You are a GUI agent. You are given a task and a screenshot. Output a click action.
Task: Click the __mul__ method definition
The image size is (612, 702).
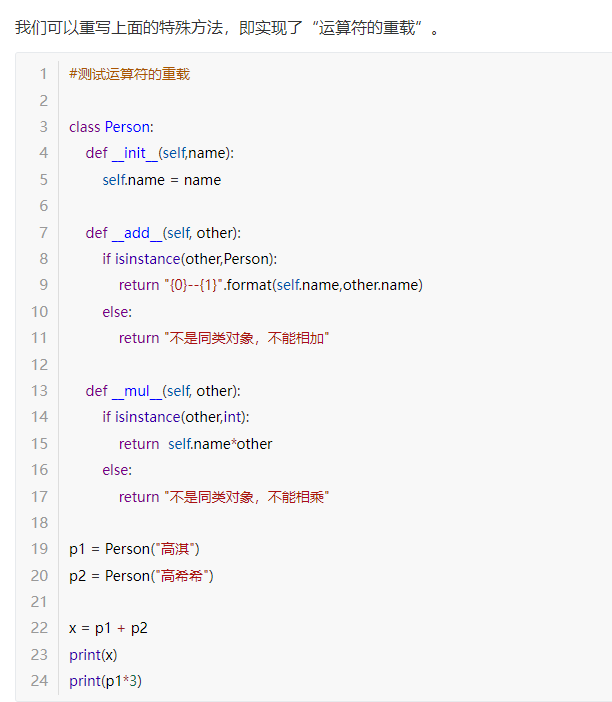tap(163, 391)
